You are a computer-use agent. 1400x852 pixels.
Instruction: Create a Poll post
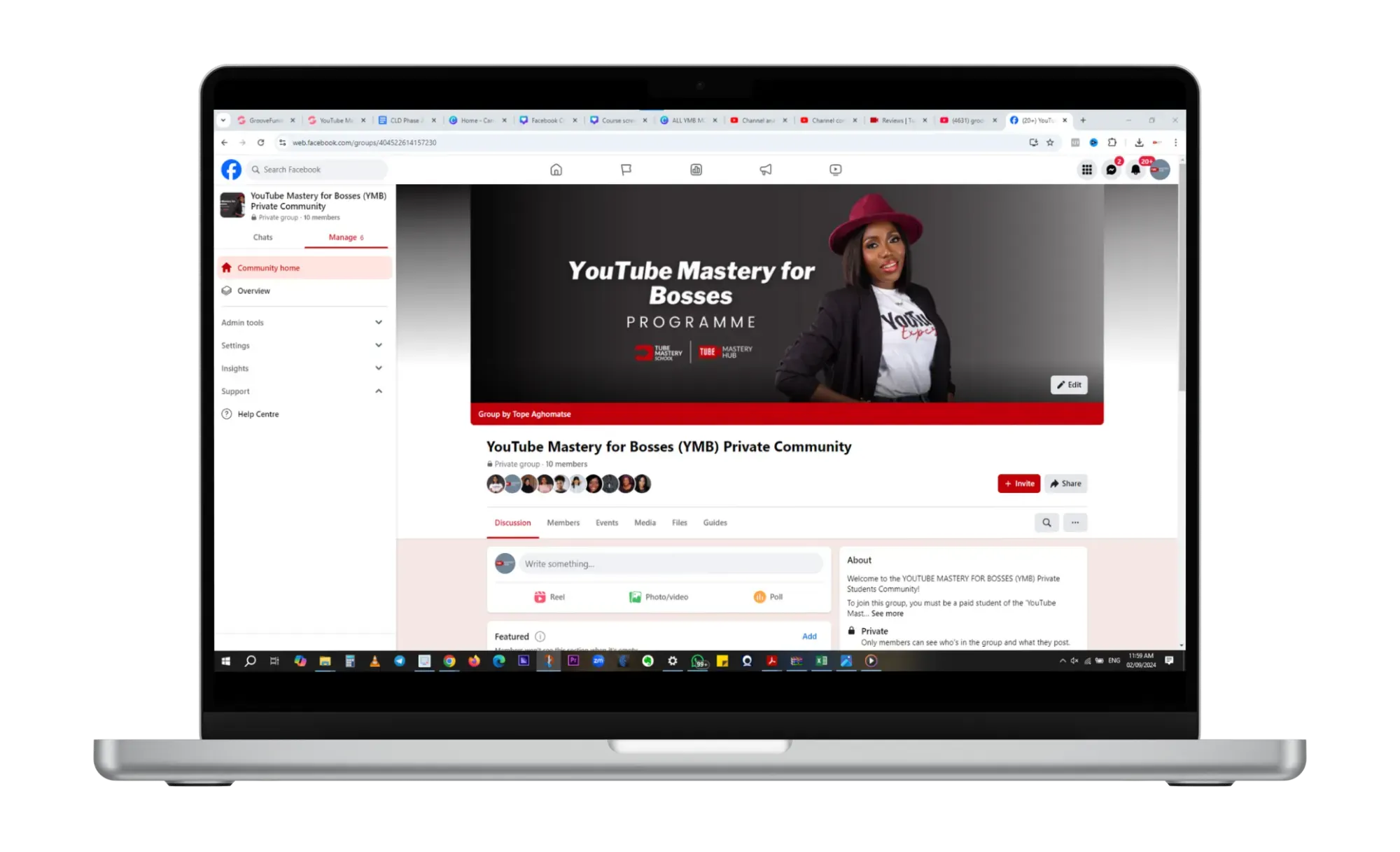(768, 596)
